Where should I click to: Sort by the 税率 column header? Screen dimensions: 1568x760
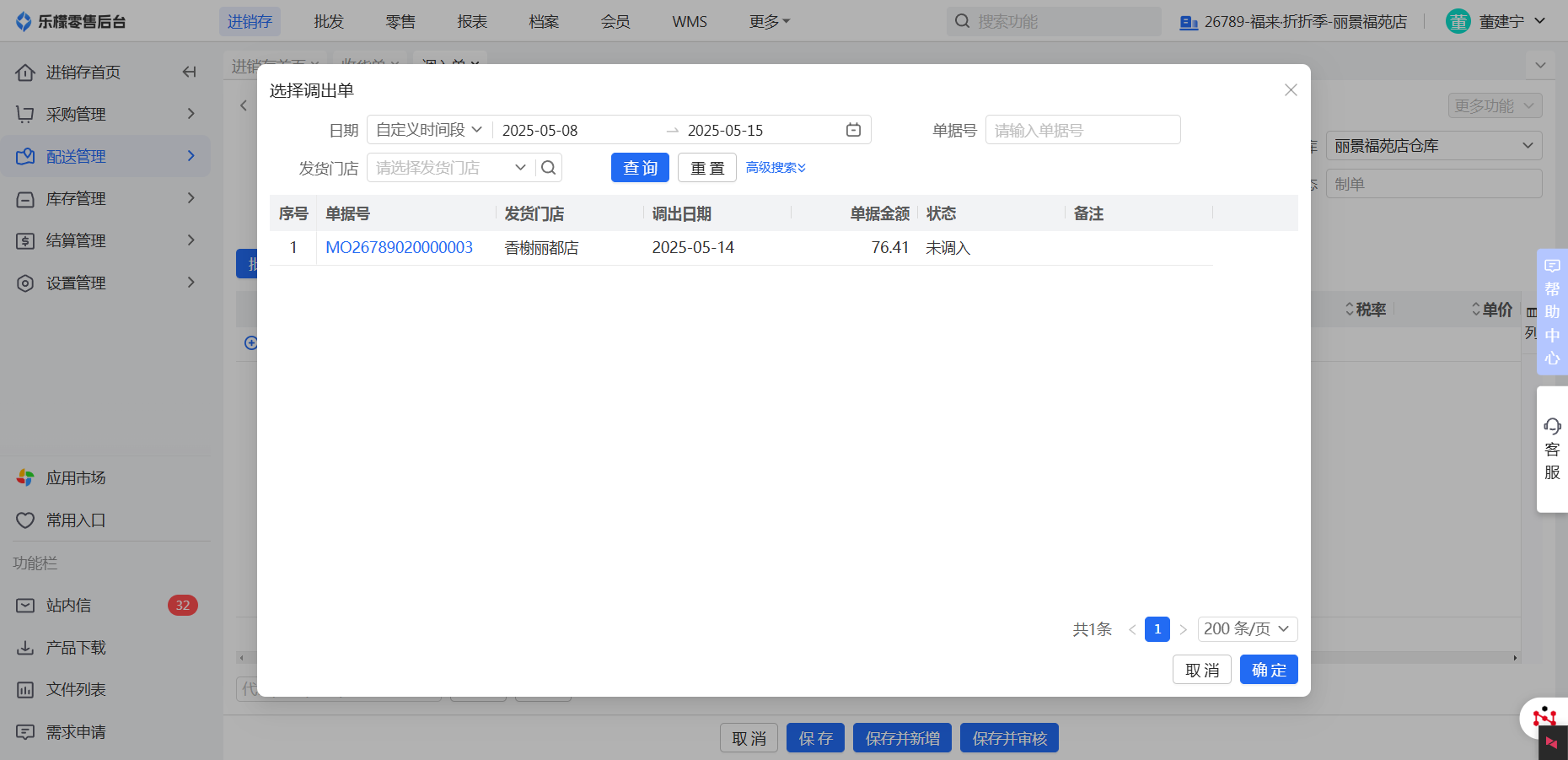tap(1366, 310)
